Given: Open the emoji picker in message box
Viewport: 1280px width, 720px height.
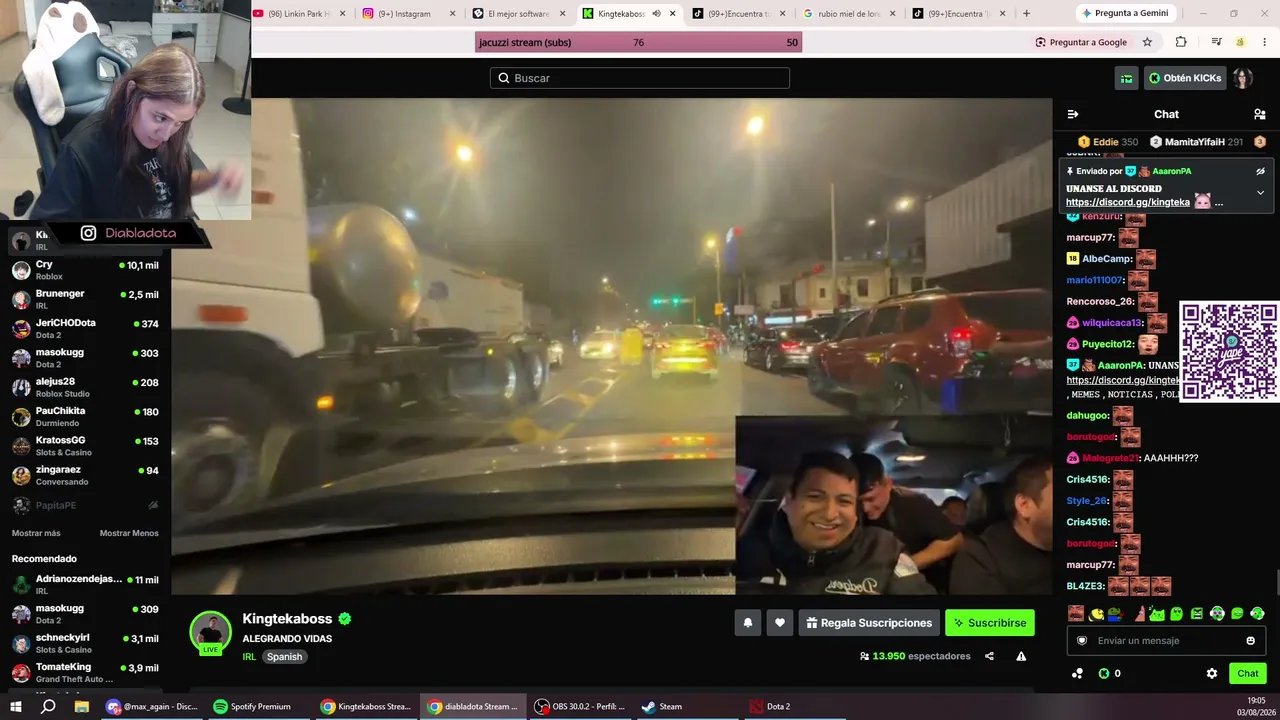Looking at the screenshot, I should [x=1250, y=641].
